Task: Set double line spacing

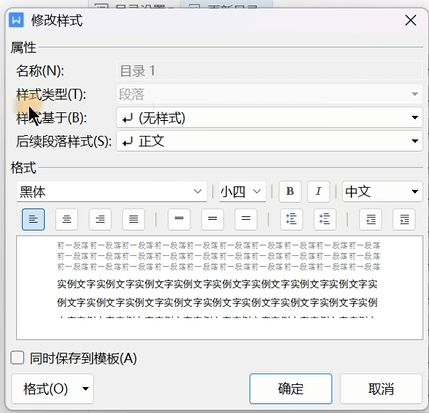Action: (x=246, y=219)
